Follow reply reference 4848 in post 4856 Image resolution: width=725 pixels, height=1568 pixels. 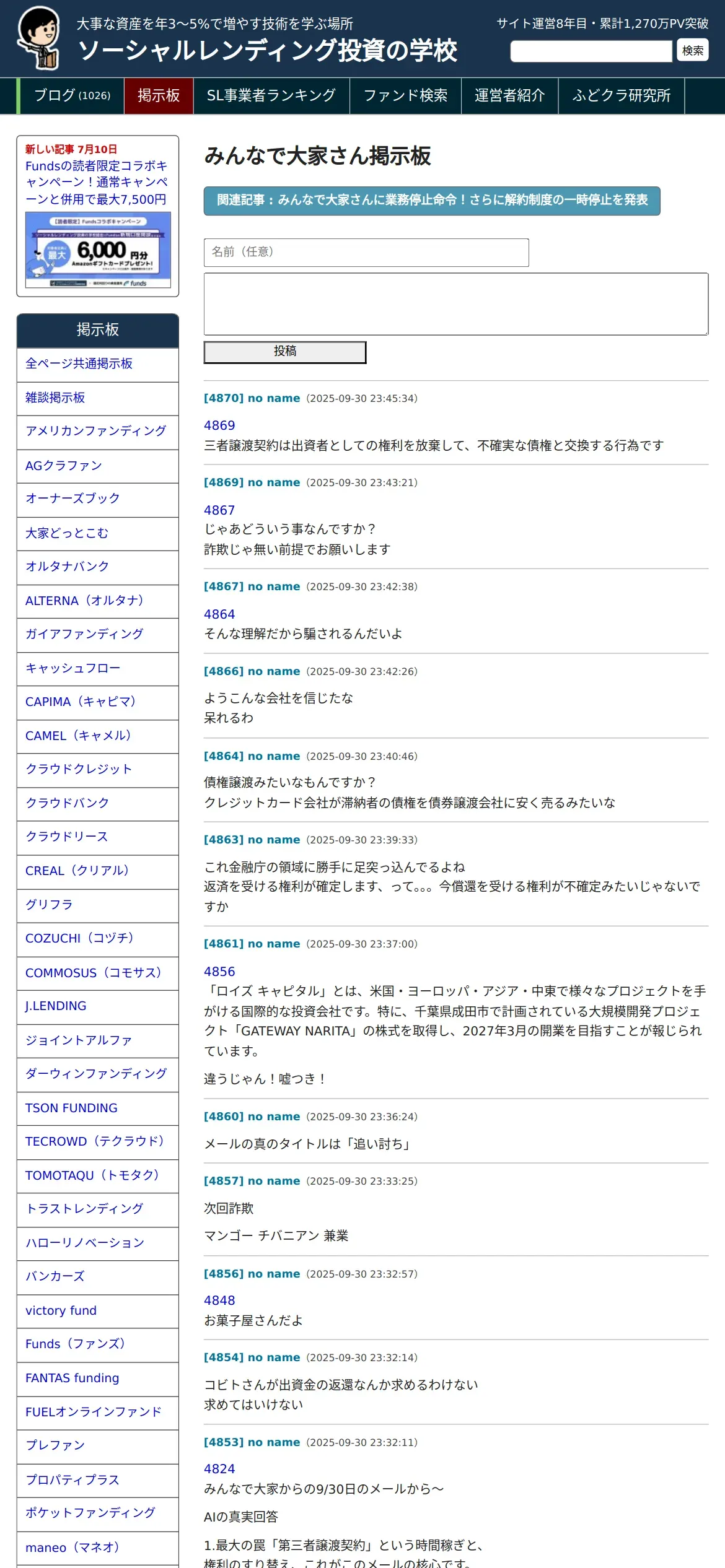coord(219,1300)
